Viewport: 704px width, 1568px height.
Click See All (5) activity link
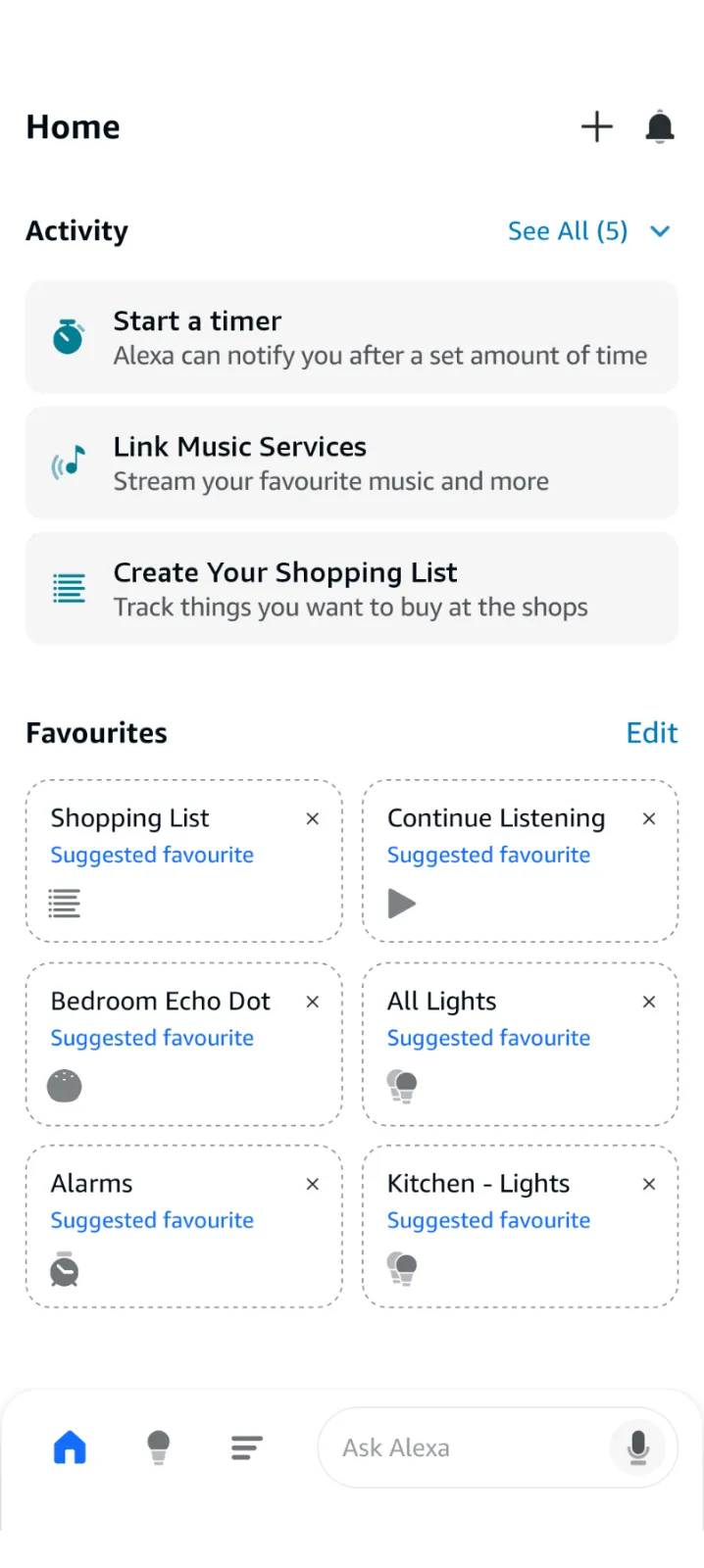point(567,231)
